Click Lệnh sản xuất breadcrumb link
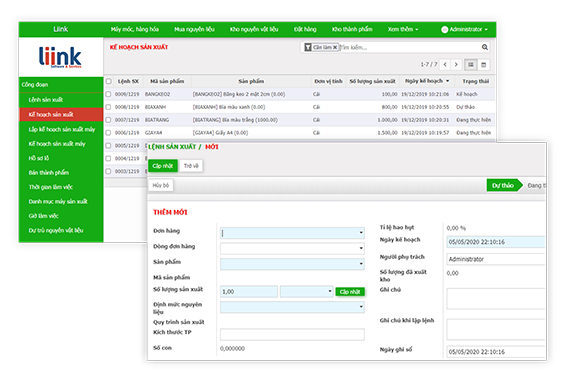The width and height of the screenshot is (570, 382). (172, 147)
